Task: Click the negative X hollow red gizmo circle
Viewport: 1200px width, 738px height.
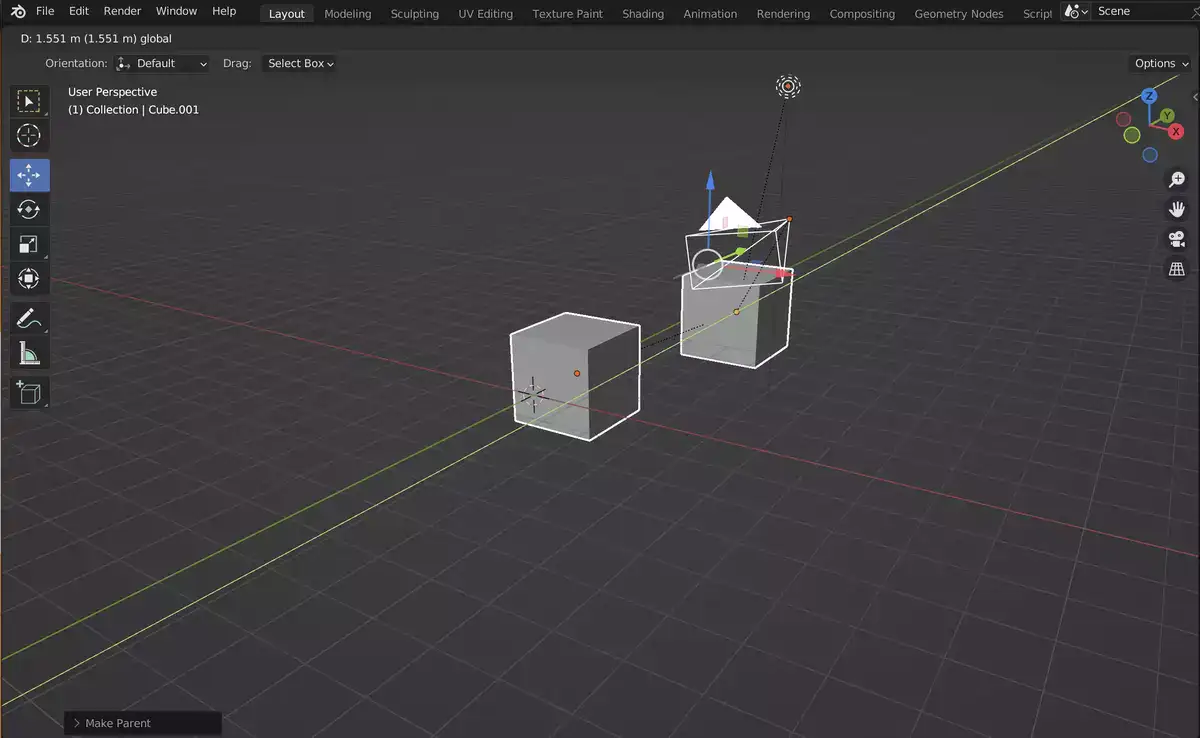Action: pos(1124,121)
